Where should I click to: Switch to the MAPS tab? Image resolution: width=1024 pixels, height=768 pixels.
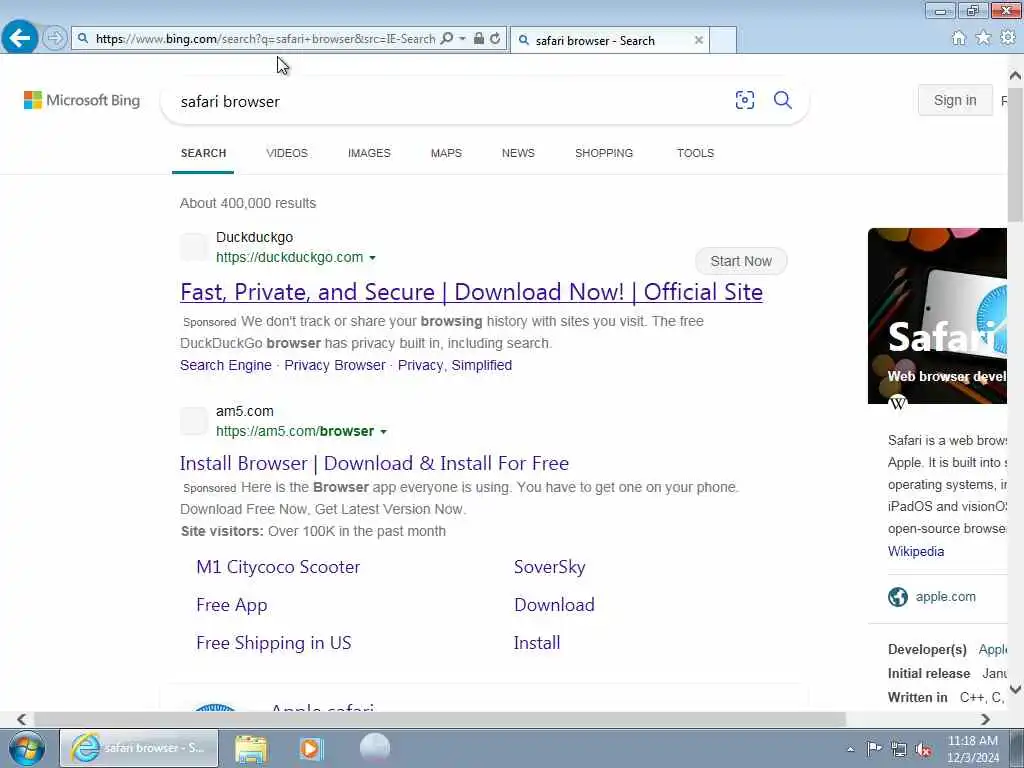(446, 153)
